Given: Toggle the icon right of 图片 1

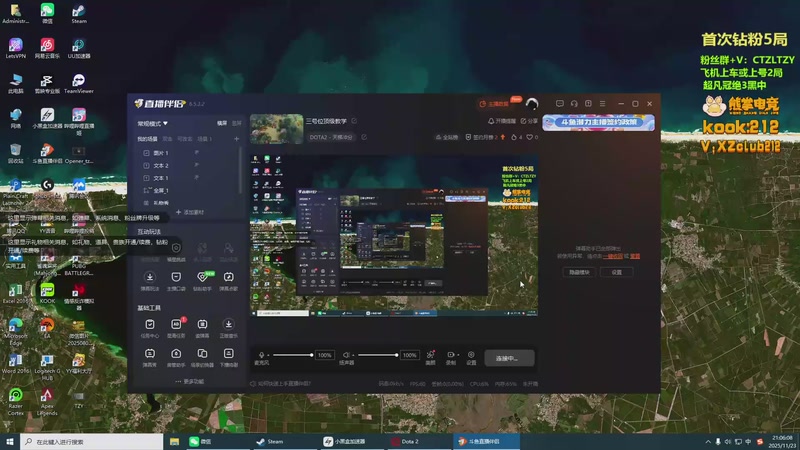Looking at the screenshot, I should [x=196, y=153].
